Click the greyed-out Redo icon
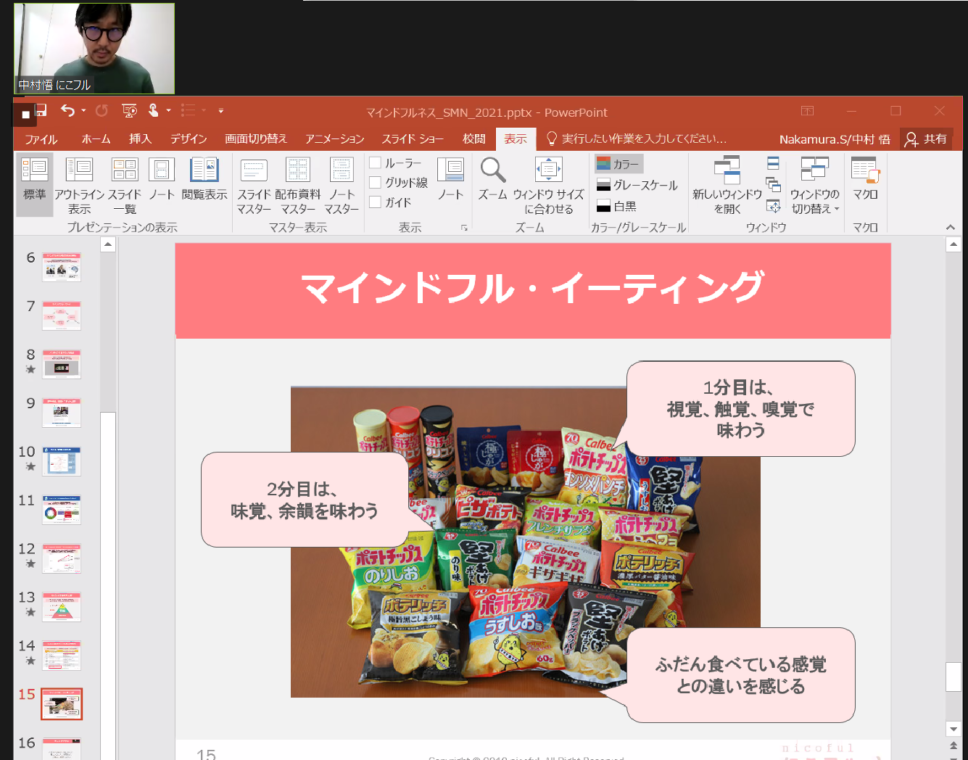Screen dimensions: 968x760 [x=102, y=111]
